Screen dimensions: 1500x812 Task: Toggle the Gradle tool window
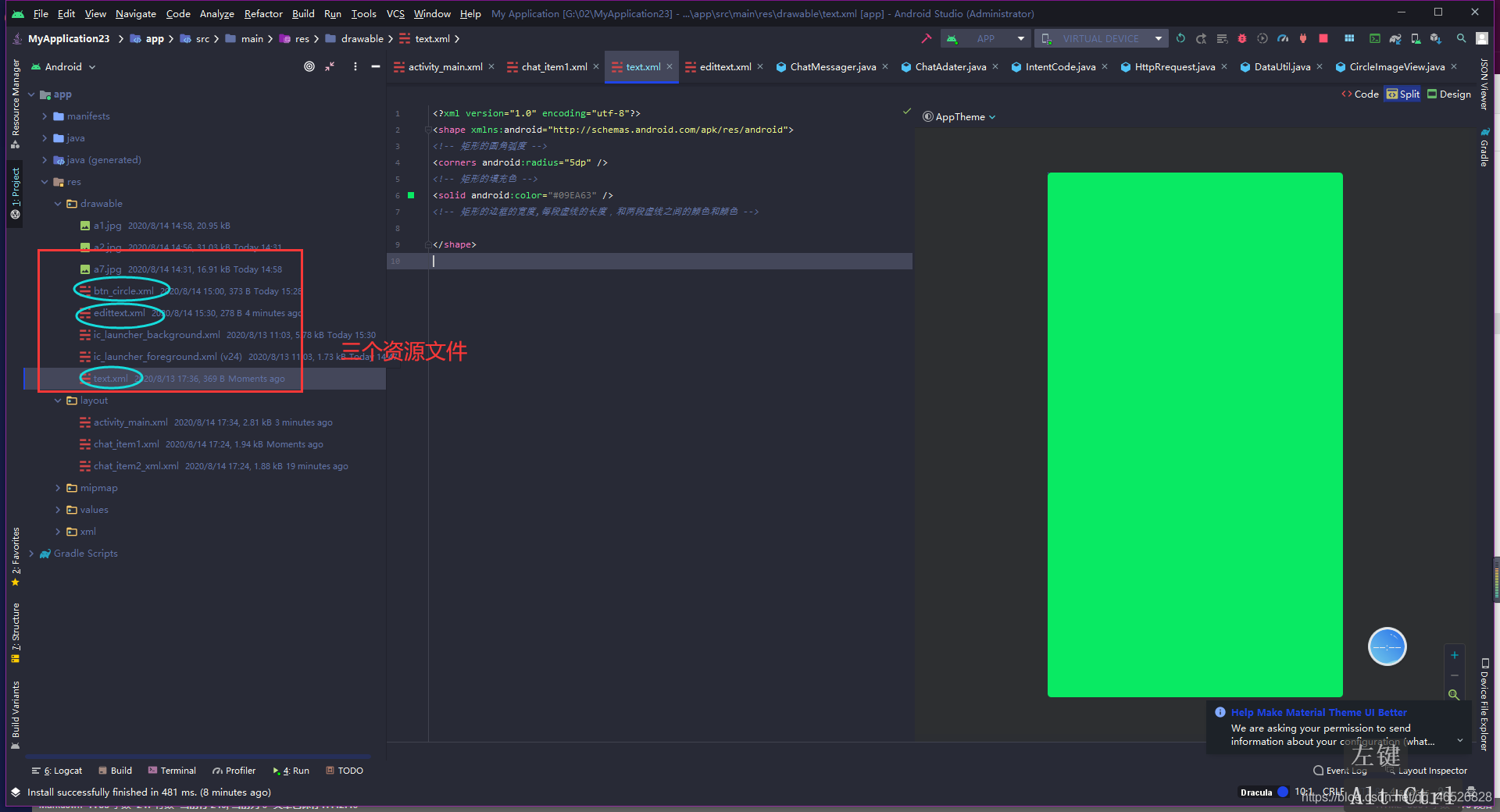pos(1484,147)
